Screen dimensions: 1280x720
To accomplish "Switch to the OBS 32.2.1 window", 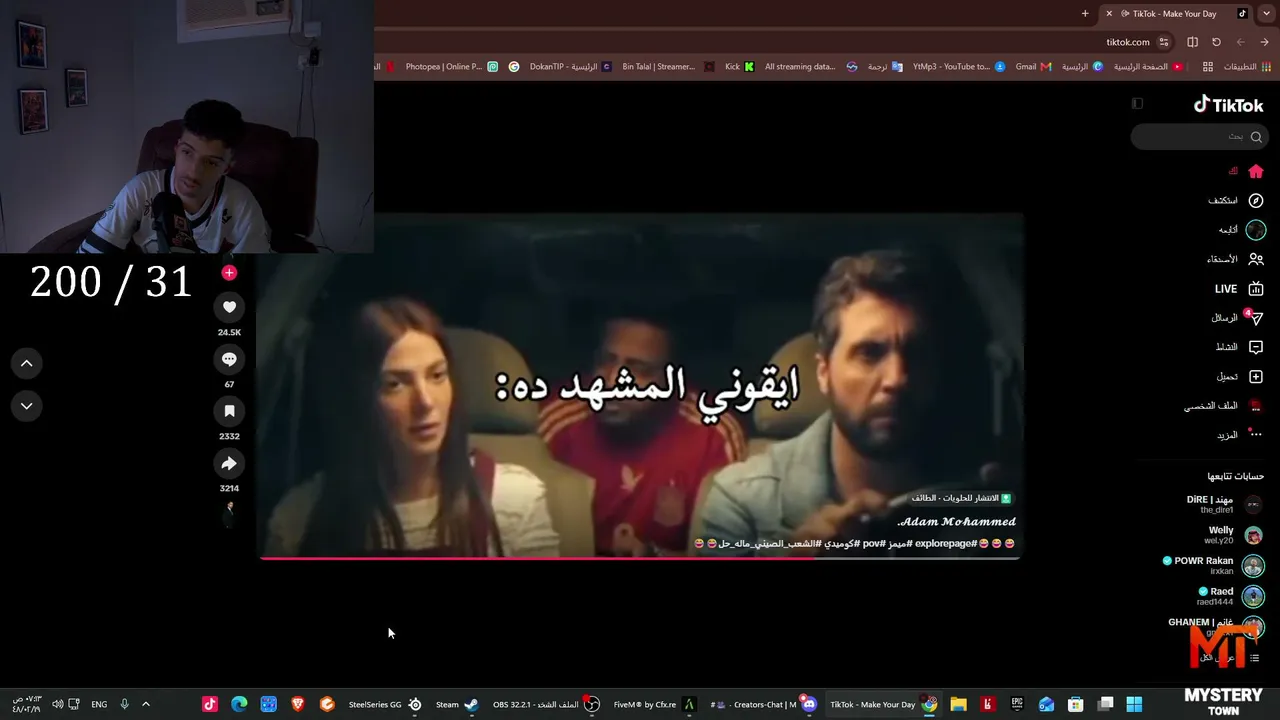I will (546, 704).
